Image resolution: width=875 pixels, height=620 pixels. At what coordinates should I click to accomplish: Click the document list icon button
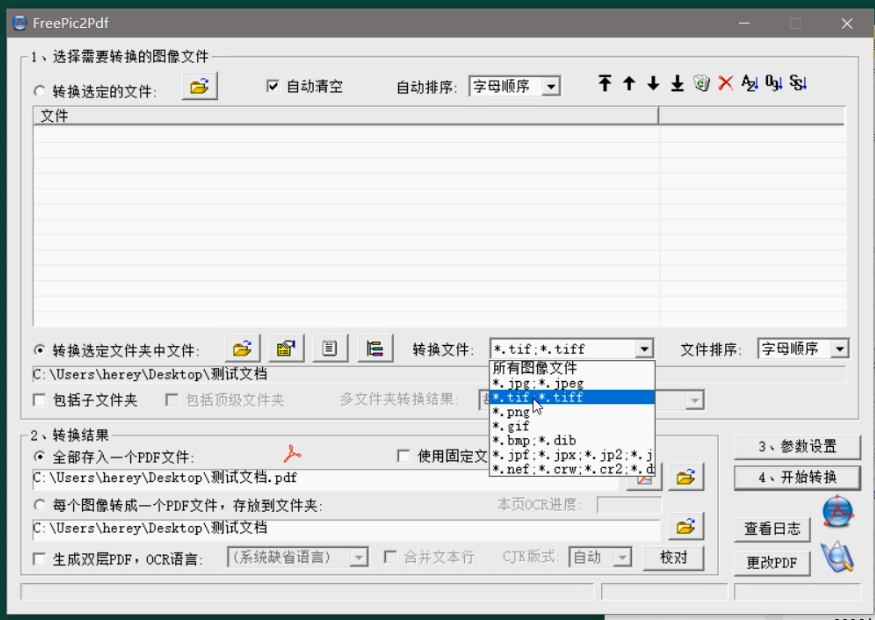point(330,349)
